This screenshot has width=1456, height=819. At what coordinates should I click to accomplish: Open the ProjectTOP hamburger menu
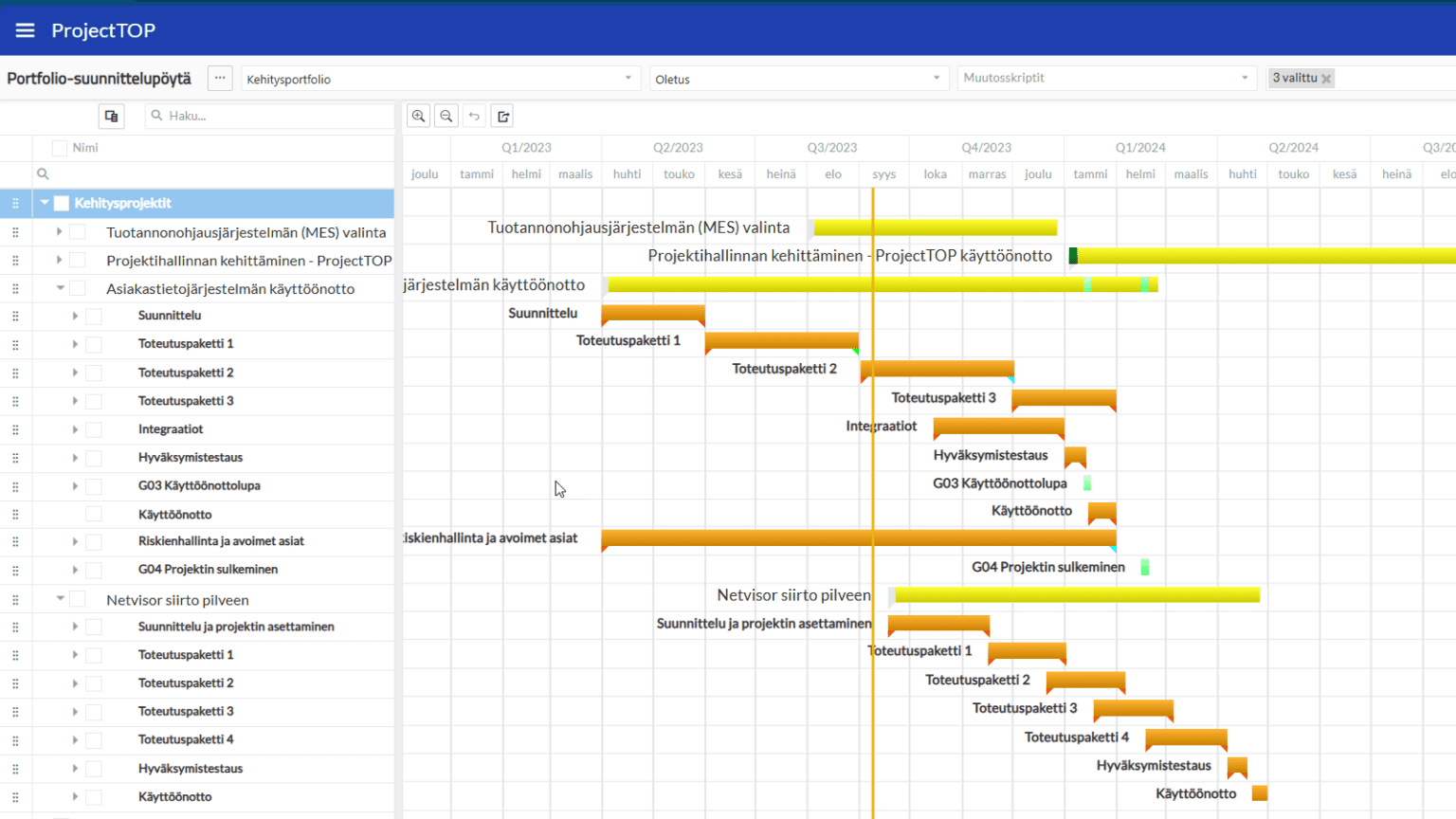(x=25, y=28)
